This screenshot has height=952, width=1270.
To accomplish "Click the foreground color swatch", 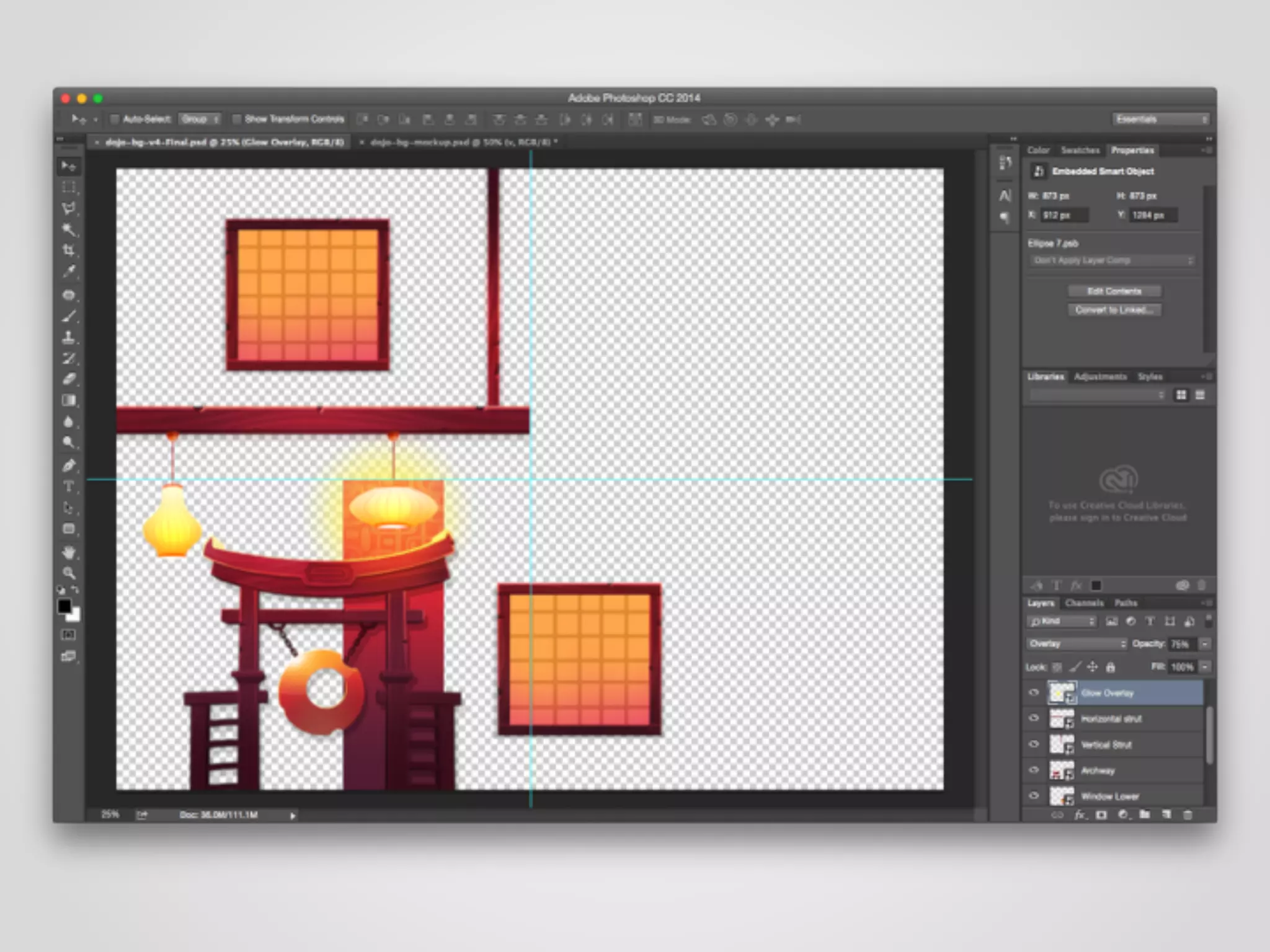I will coord(64,607).
